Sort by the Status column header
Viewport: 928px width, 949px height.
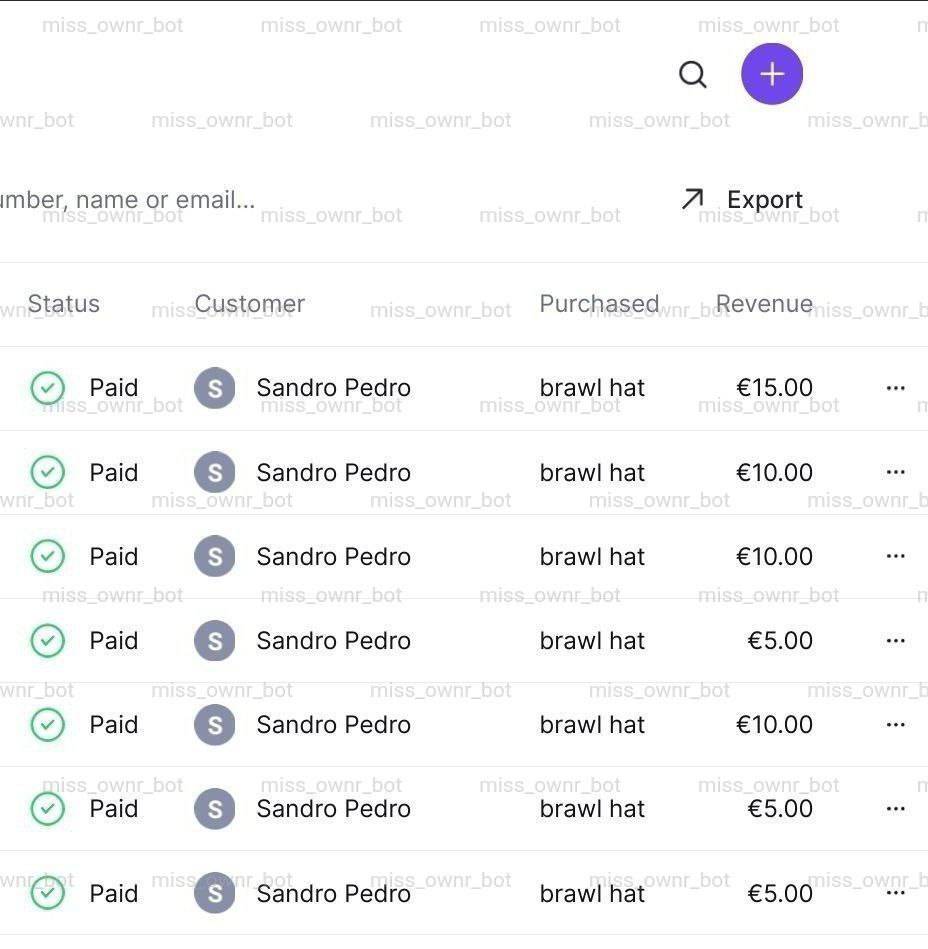[x=64, y=304]
